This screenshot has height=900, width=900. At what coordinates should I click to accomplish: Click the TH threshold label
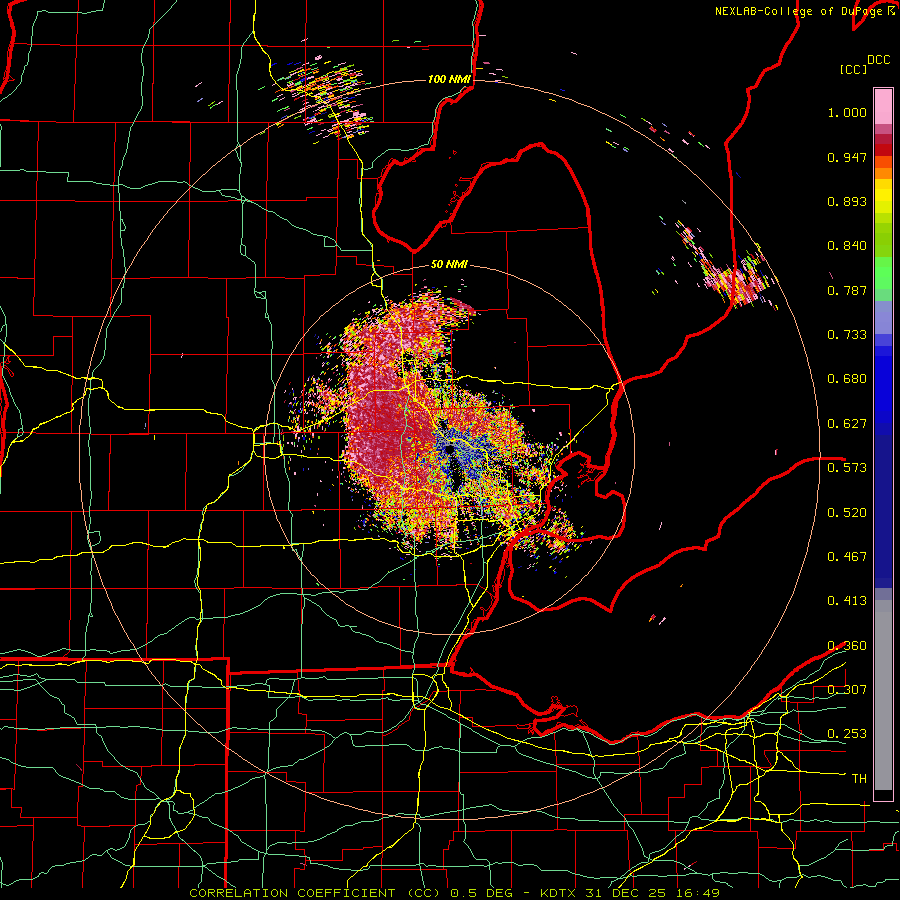(x=859, y=778)
